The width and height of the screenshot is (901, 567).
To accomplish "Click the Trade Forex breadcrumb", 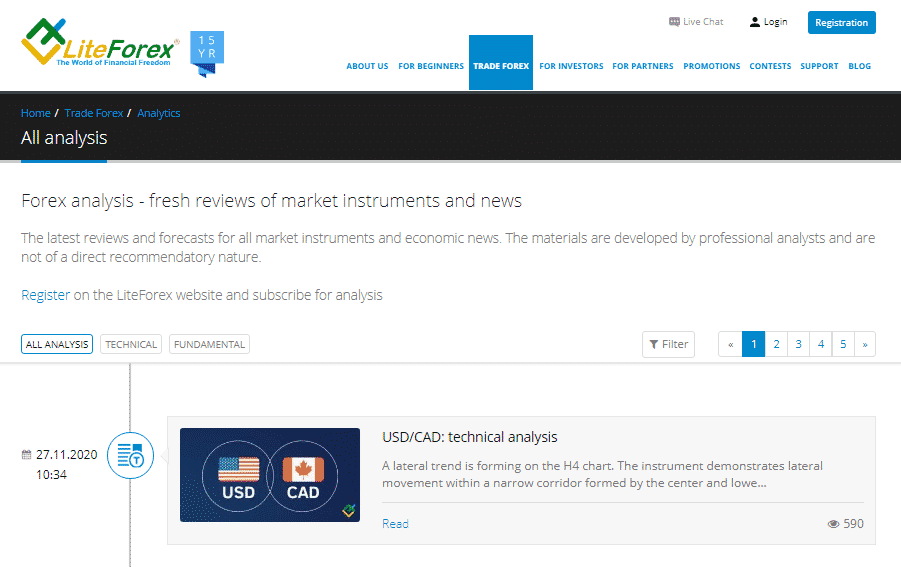I will [94, 113].
